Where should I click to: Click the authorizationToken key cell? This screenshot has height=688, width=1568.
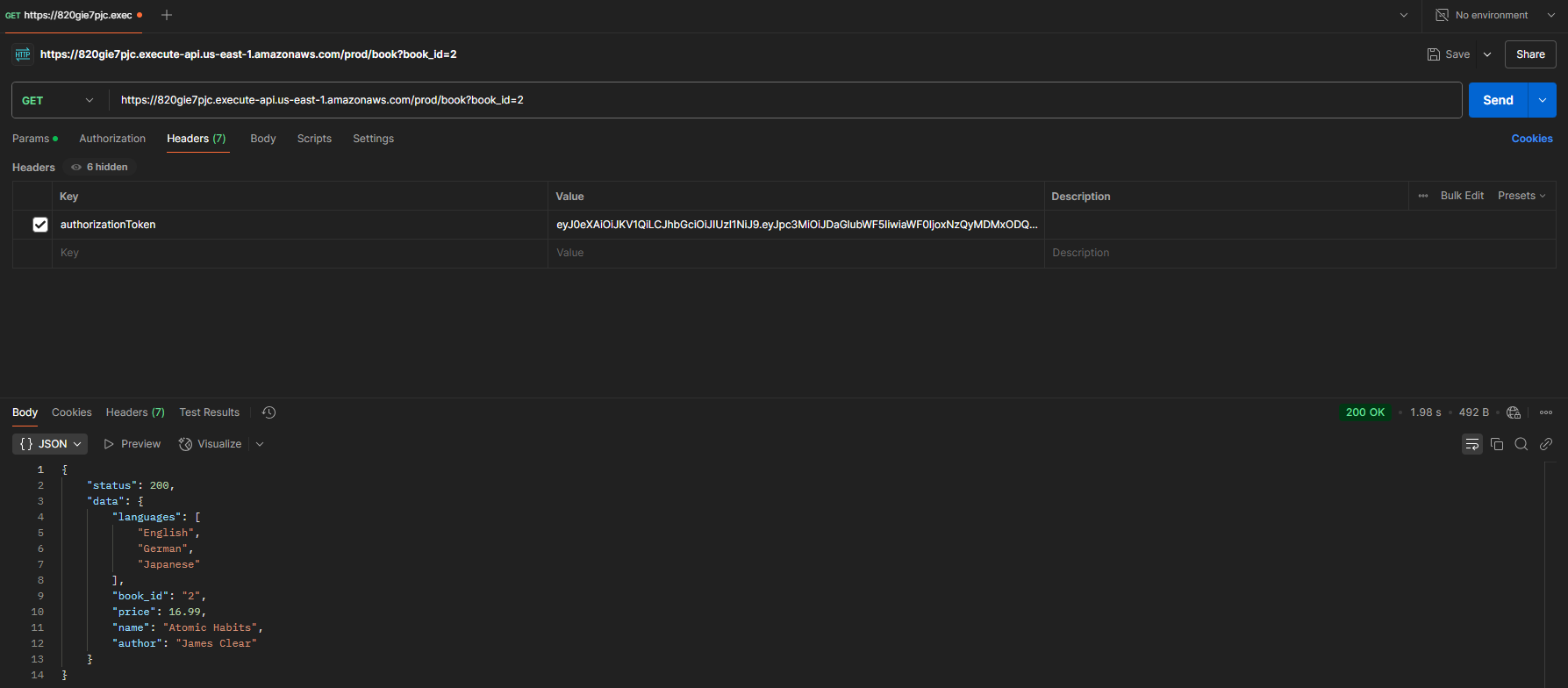(300, 225)
